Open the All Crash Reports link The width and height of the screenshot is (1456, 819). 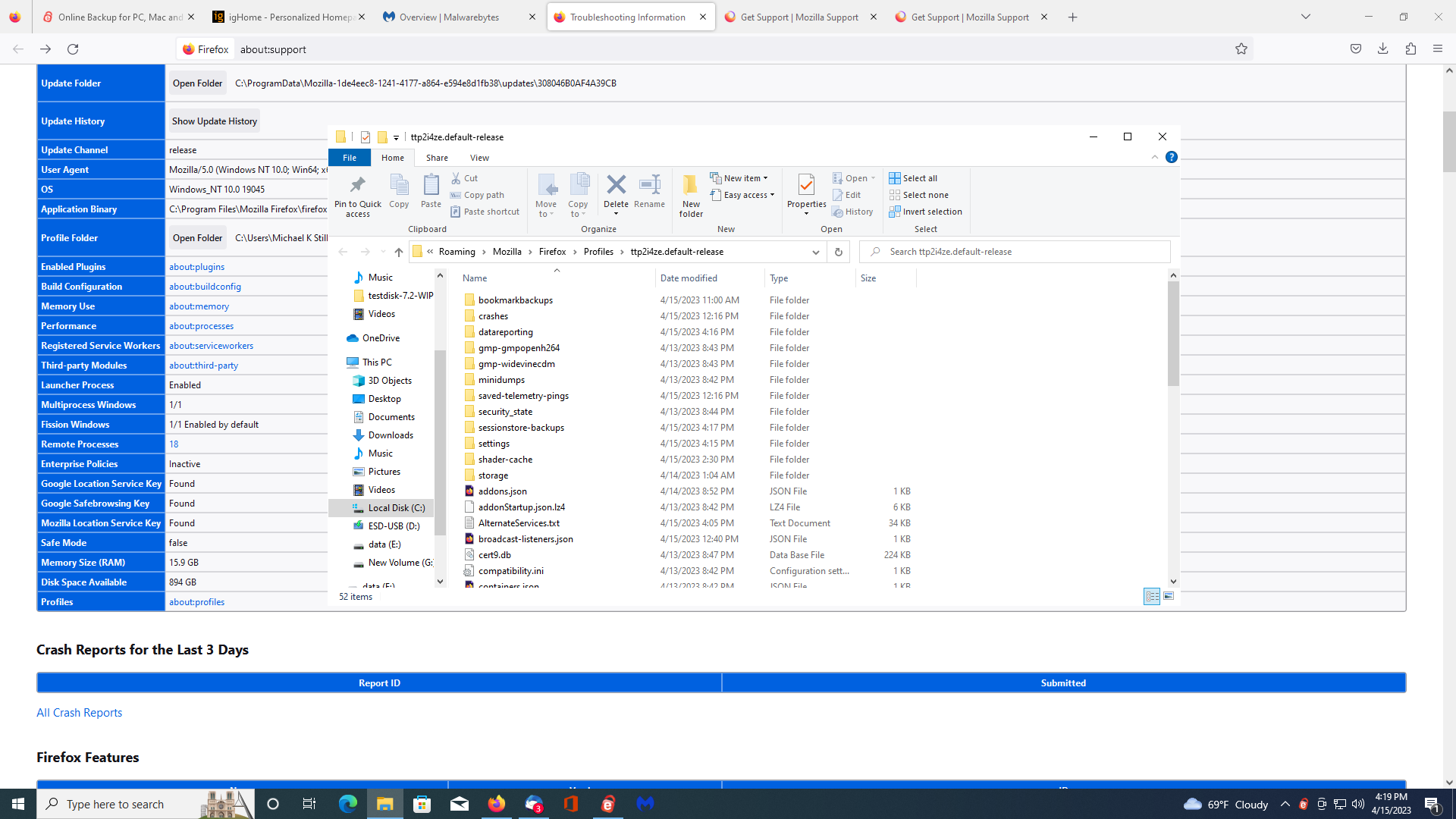79,713
